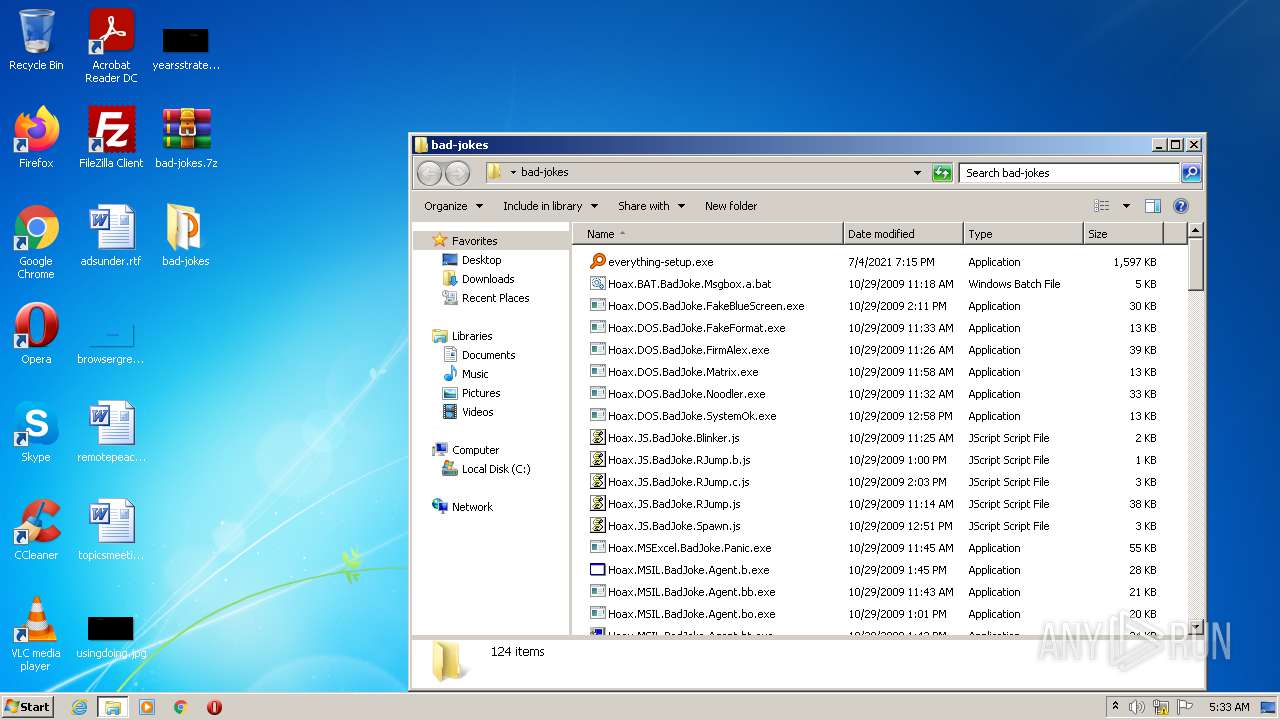Viewport: 1280px width, 720px height.
Task: Expand the address bar history dropdown
Action: pyautogui.click(x=917, y=173)
